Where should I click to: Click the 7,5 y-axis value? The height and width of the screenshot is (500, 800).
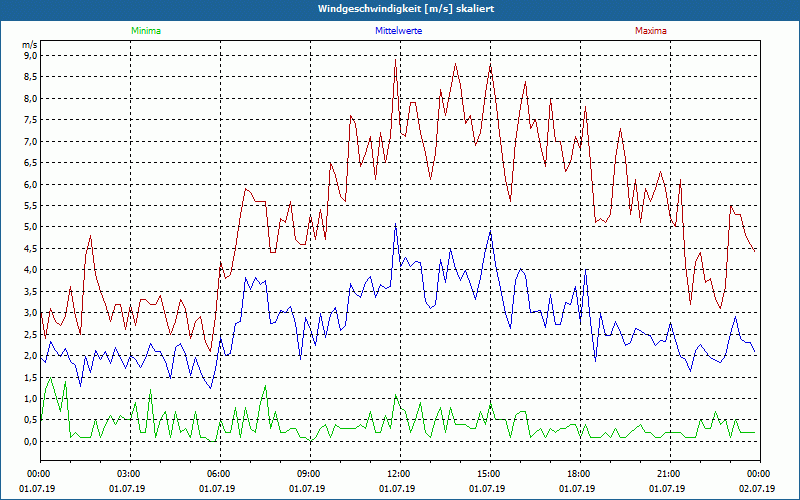point(30,119)
